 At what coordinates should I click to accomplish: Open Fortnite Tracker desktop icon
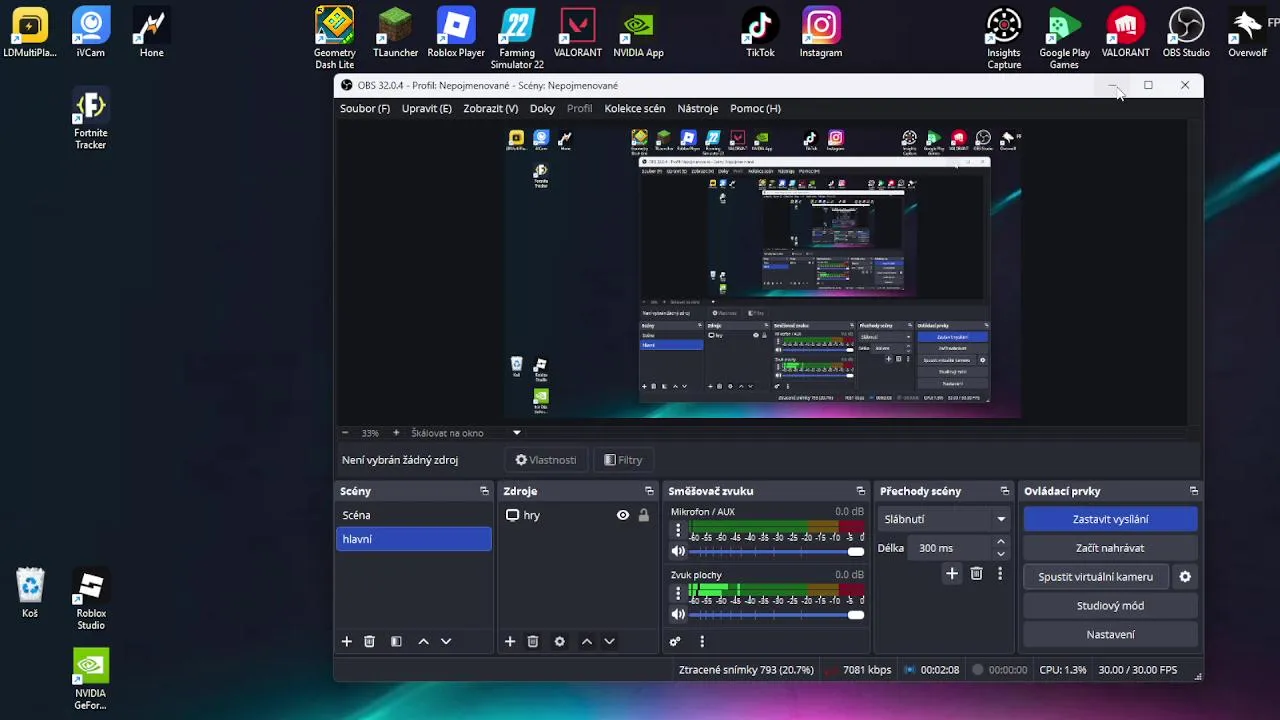[x=91, y=119]
